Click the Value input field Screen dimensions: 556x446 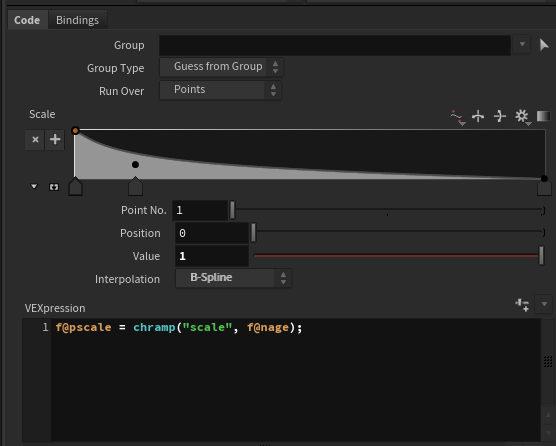tap(212, 256)
